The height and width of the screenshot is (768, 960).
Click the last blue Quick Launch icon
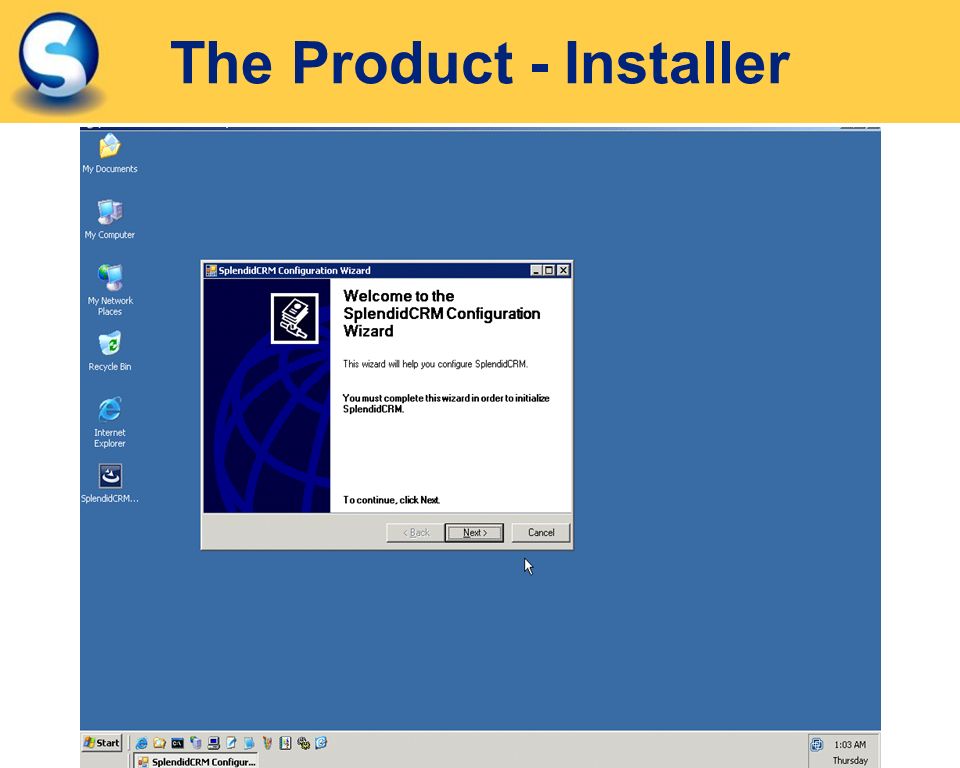[x=321, y=742]
